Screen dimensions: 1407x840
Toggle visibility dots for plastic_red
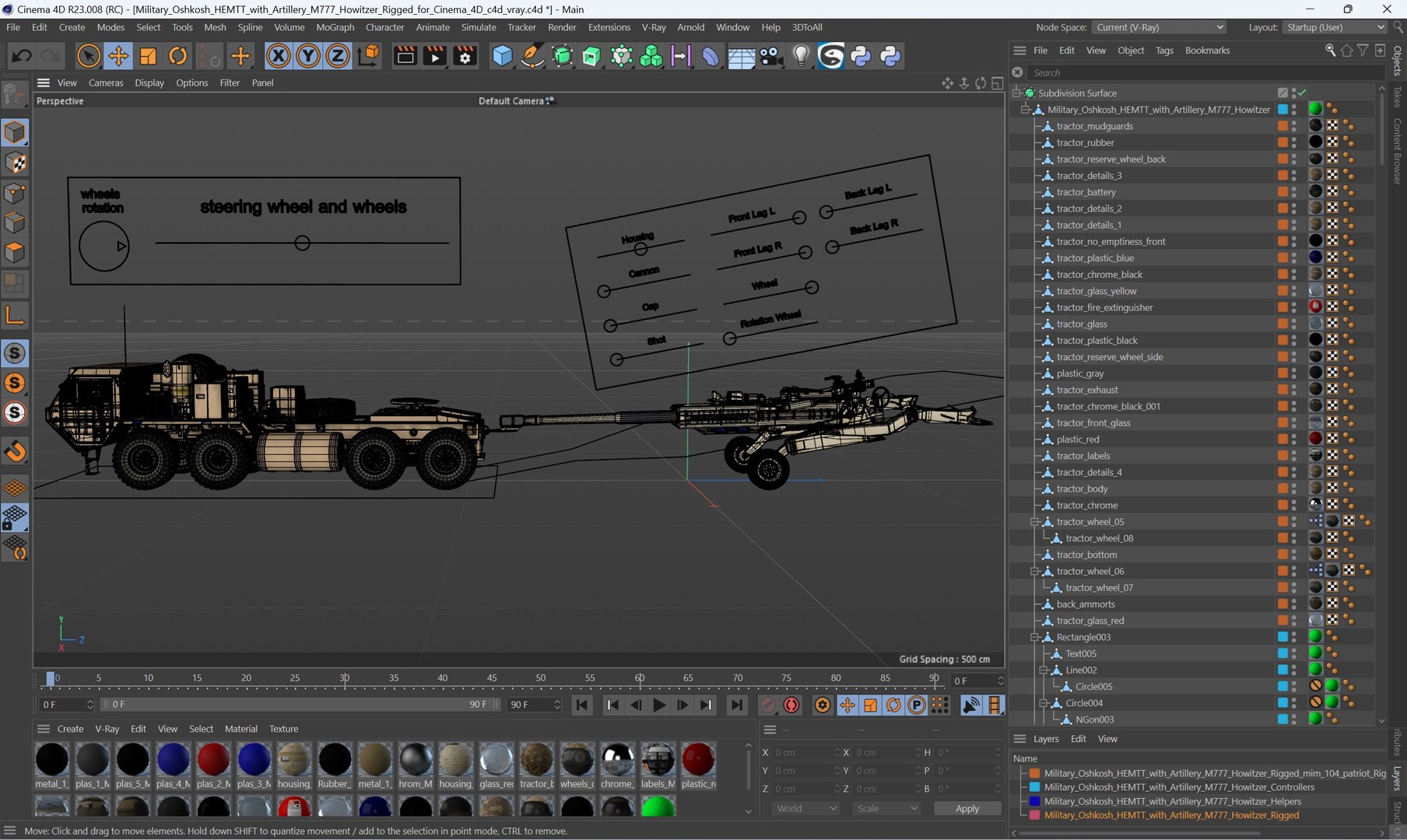coord(1294,439)
